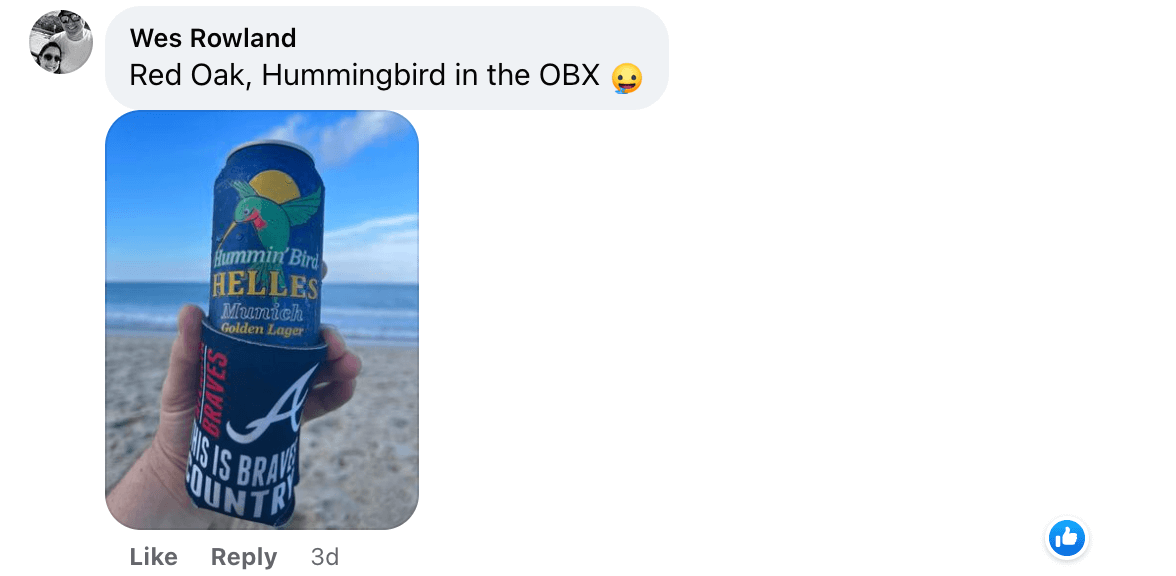Image resolution: width=1176 pixels, height=576 pixels.
Task: Open Wes Rowland's profile picture avatar
Action: [61, 42]
